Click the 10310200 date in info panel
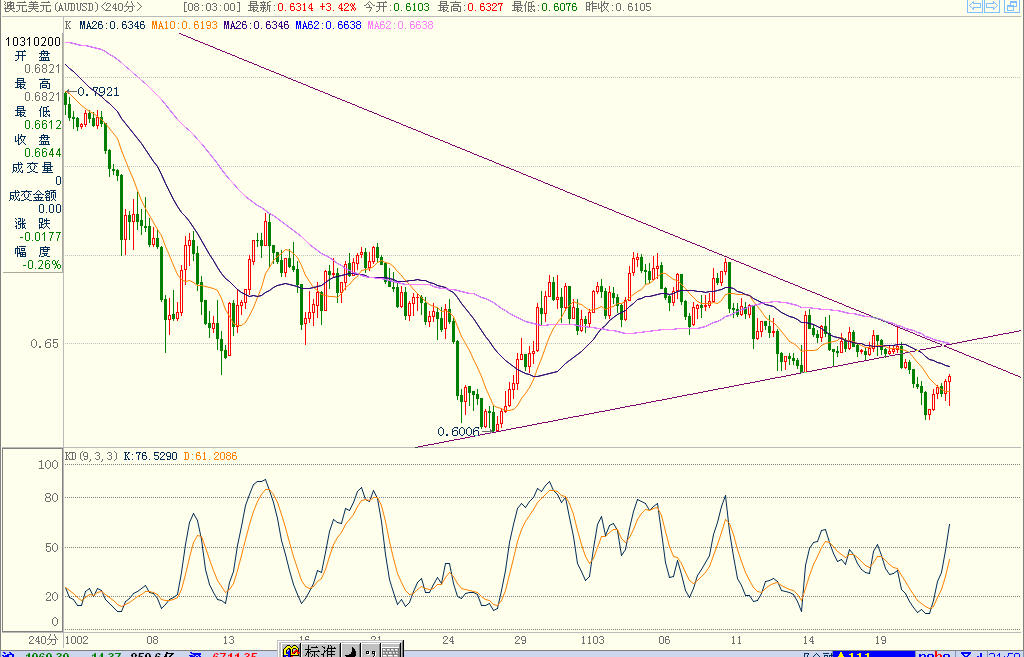Image resolution: width=1024 pixels, height=657 pixels. 33,42
